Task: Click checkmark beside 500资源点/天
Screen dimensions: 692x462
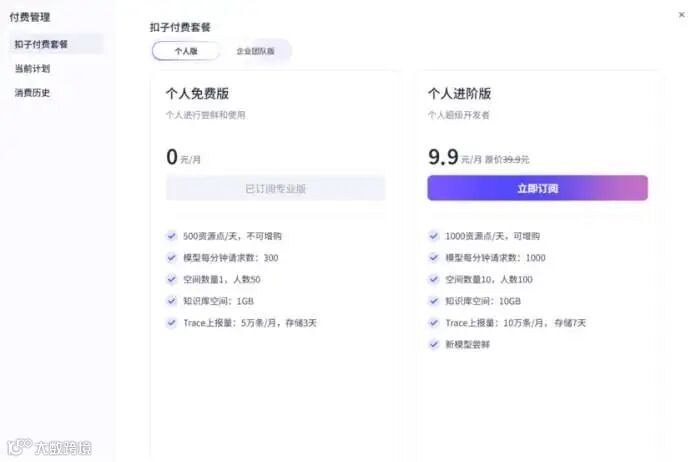Action: 172,236
